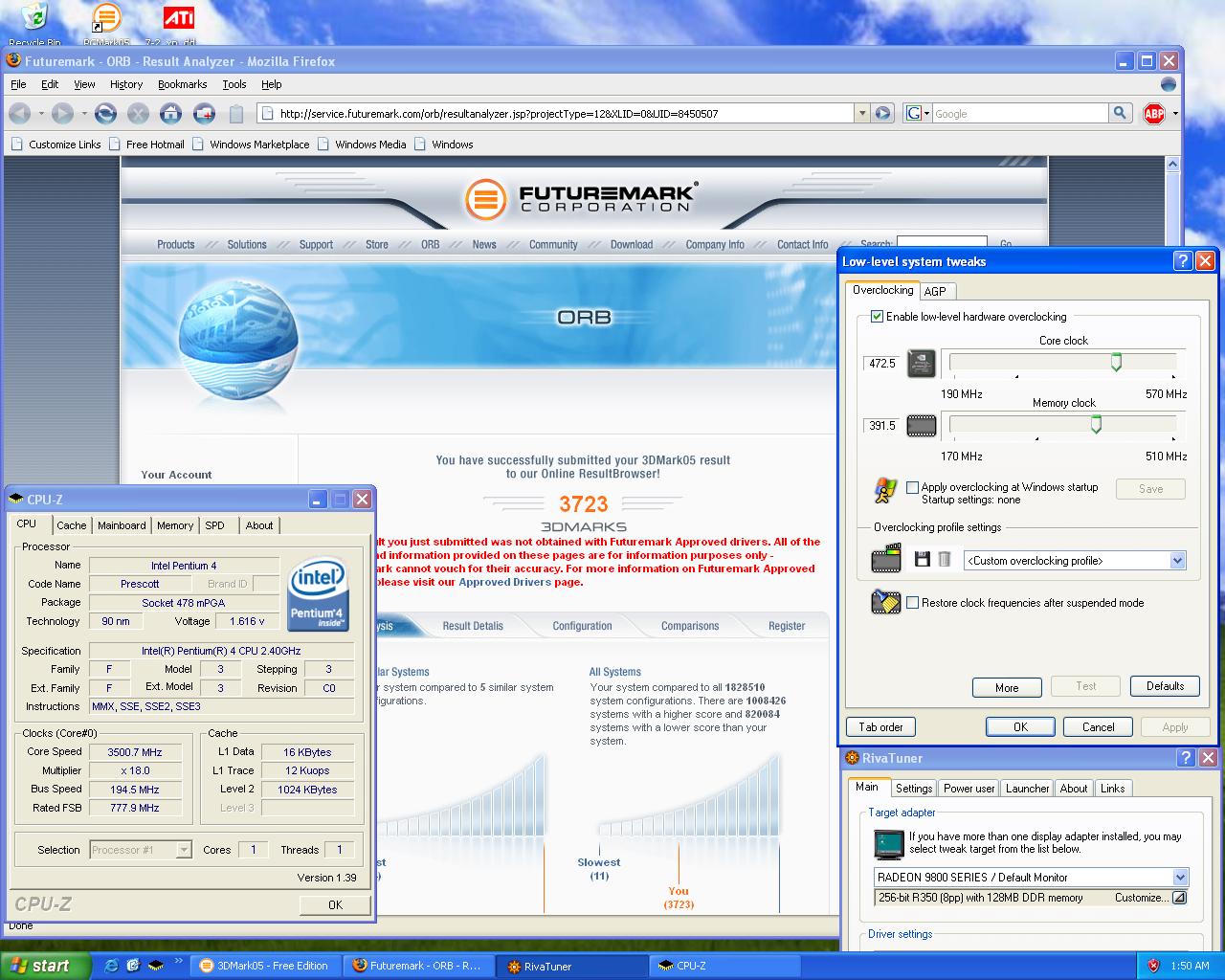
Task: Click the memory clock value field 391.5
Action: [881, 426]
